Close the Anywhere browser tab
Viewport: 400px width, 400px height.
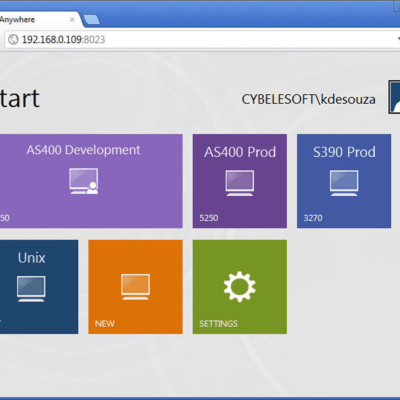72,20
